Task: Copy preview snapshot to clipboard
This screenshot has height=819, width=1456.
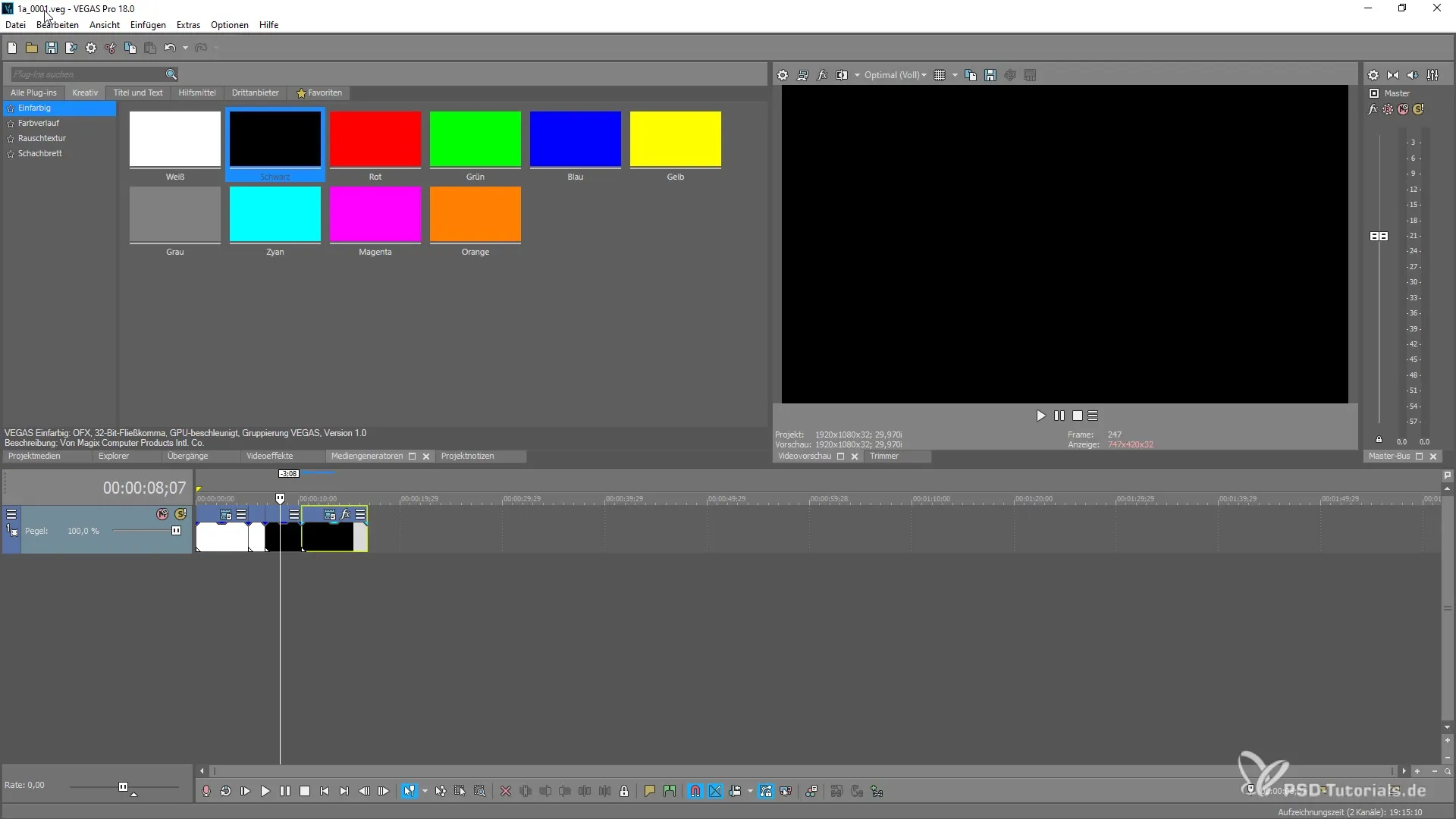Action: click(x=971, y=75)
